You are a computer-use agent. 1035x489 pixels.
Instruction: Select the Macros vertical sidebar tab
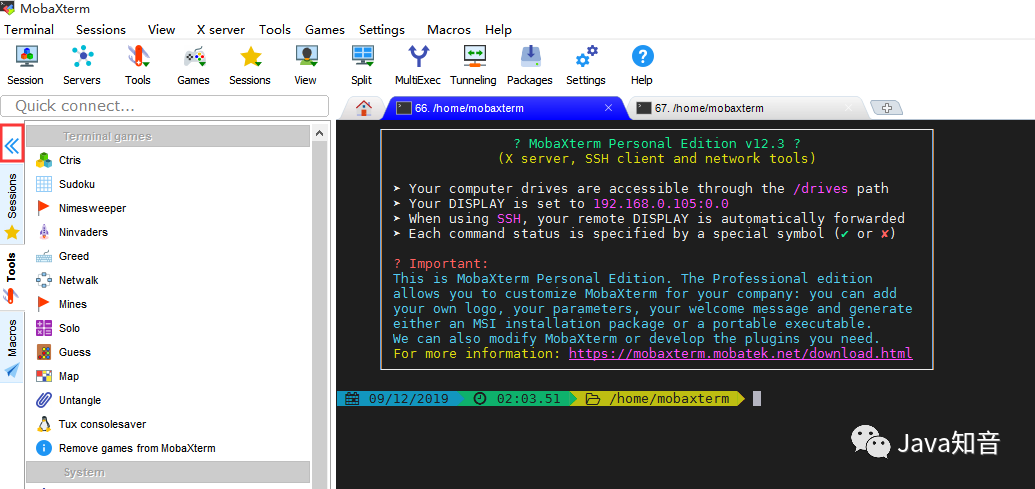(12, 348)
